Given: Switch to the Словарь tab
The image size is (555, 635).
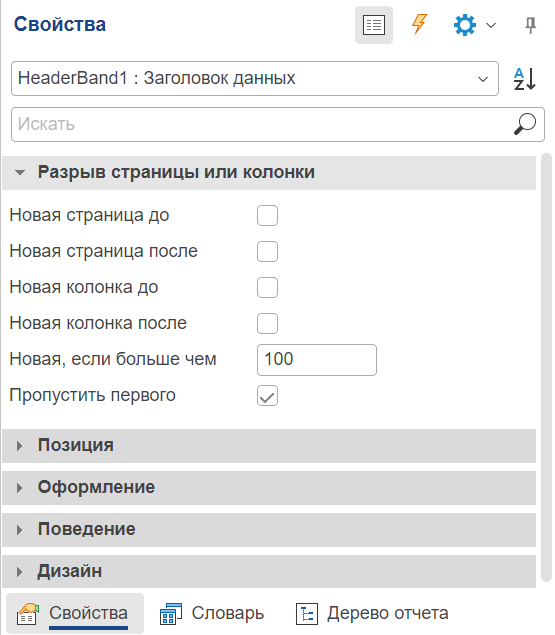Looking at the screenshot, I should click(212, 613).
